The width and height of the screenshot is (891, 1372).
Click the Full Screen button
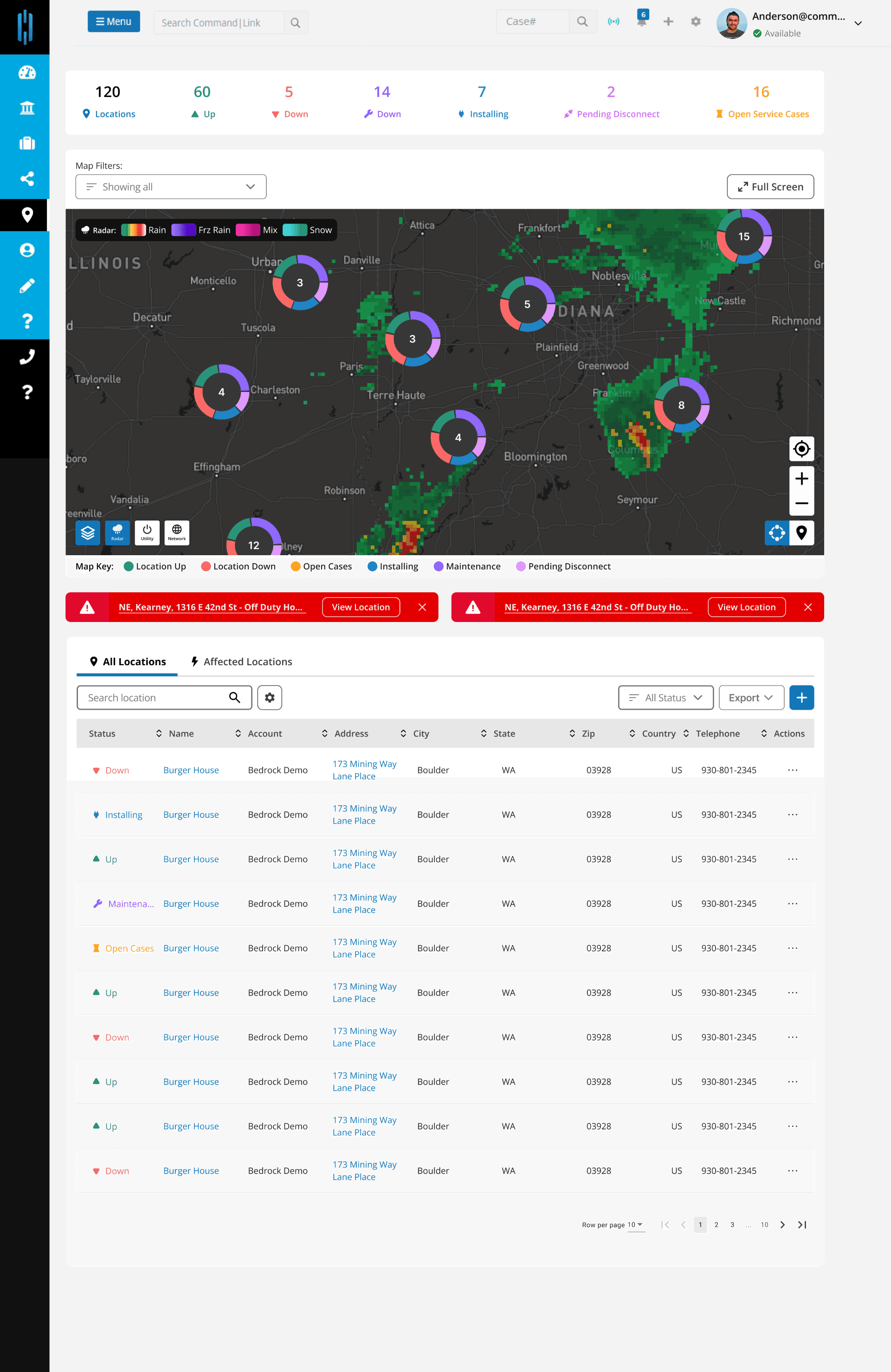[x=770, y=187]
